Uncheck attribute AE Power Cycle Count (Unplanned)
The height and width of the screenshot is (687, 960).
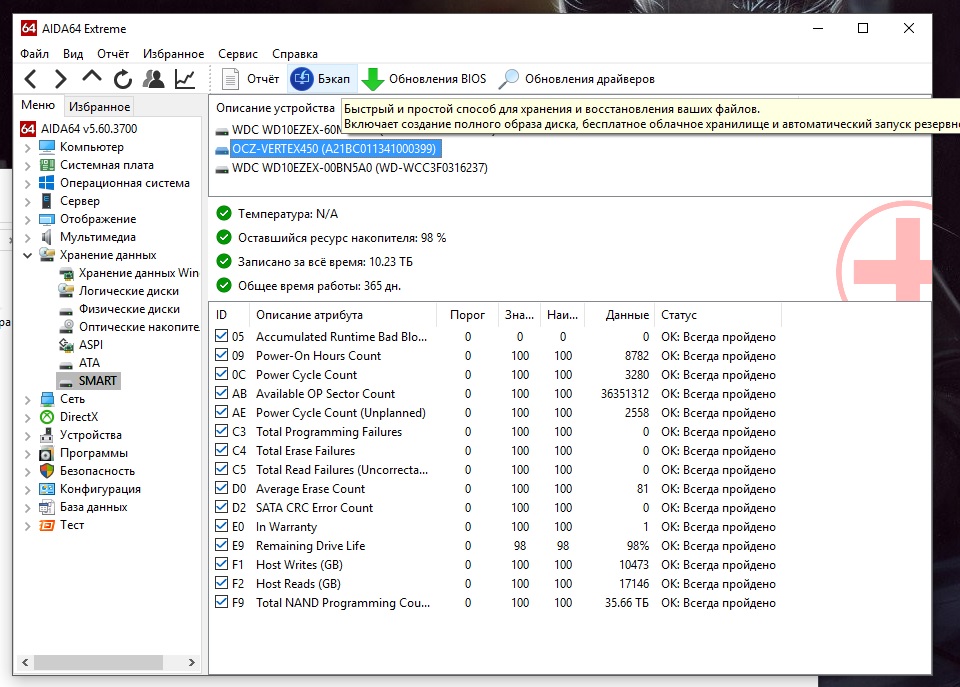tap(222, 412)
